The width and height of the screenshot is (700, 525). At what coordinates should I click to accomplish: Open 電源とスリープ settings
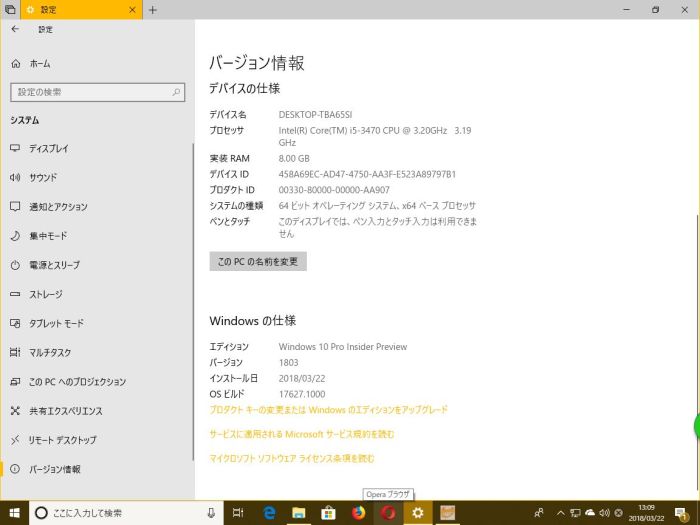[x=54, y=265]
